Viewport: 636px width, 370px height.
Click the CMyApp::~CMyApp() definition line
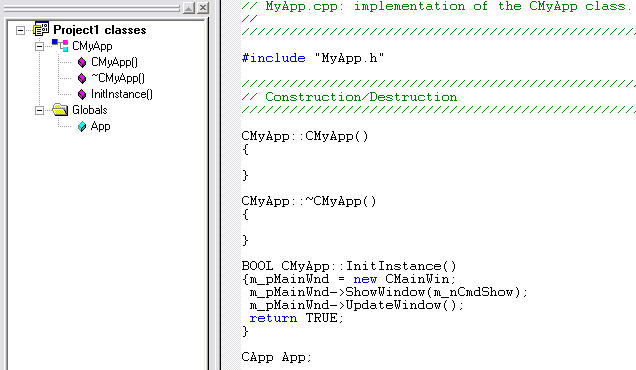(x=309, y=201)
